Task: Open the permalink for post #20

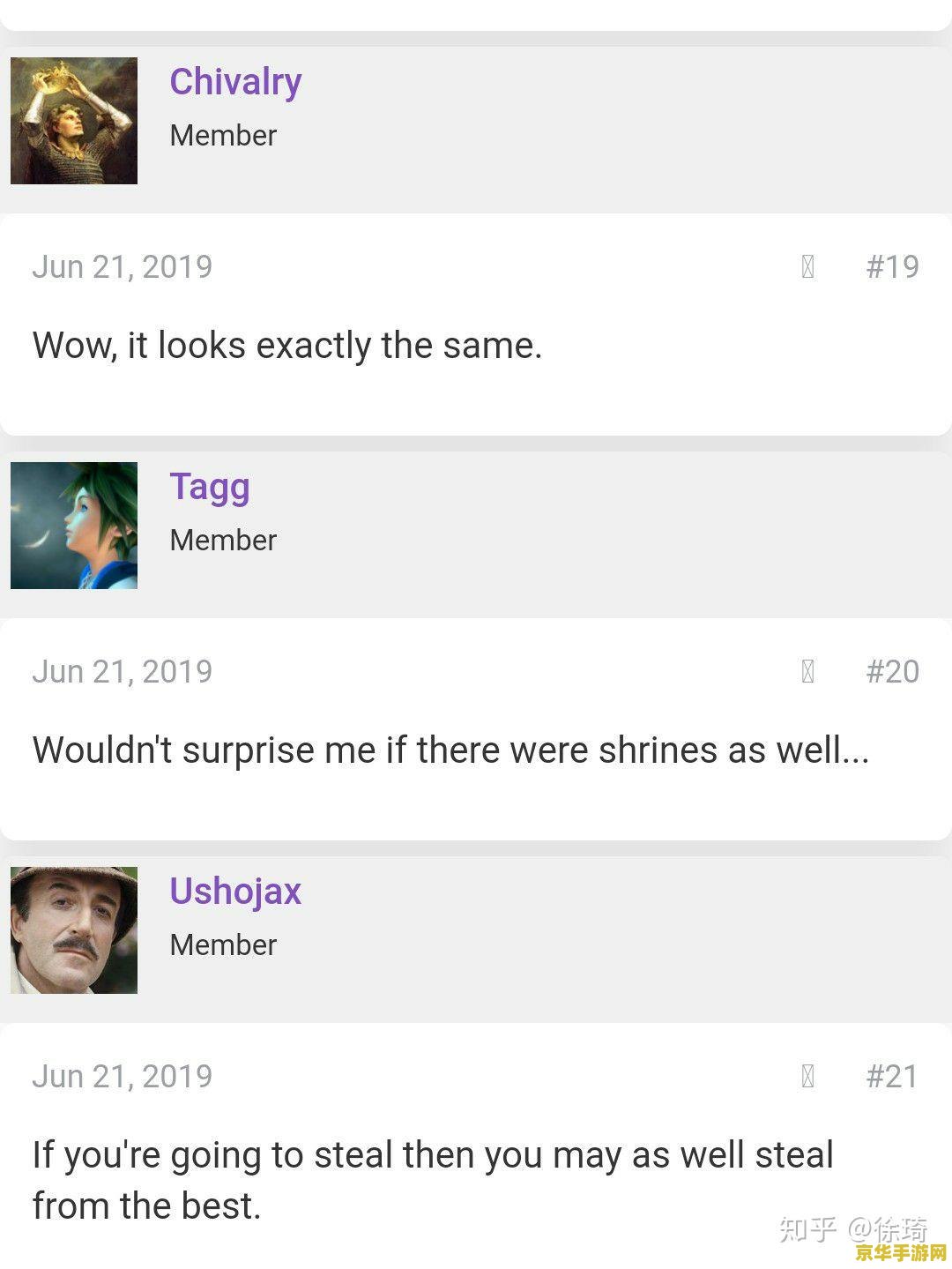Action: pyautogui.click(x=892, y=671)
